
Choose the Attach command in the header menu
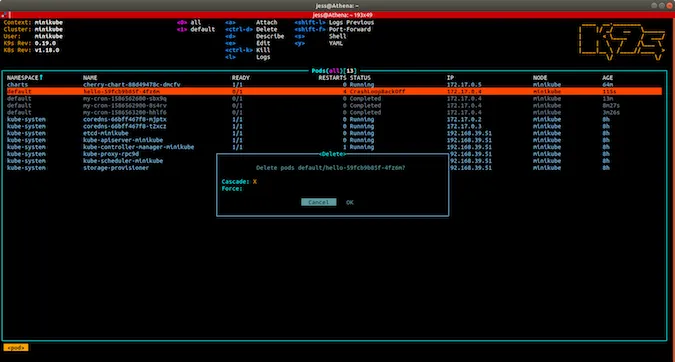coord(266,22)
